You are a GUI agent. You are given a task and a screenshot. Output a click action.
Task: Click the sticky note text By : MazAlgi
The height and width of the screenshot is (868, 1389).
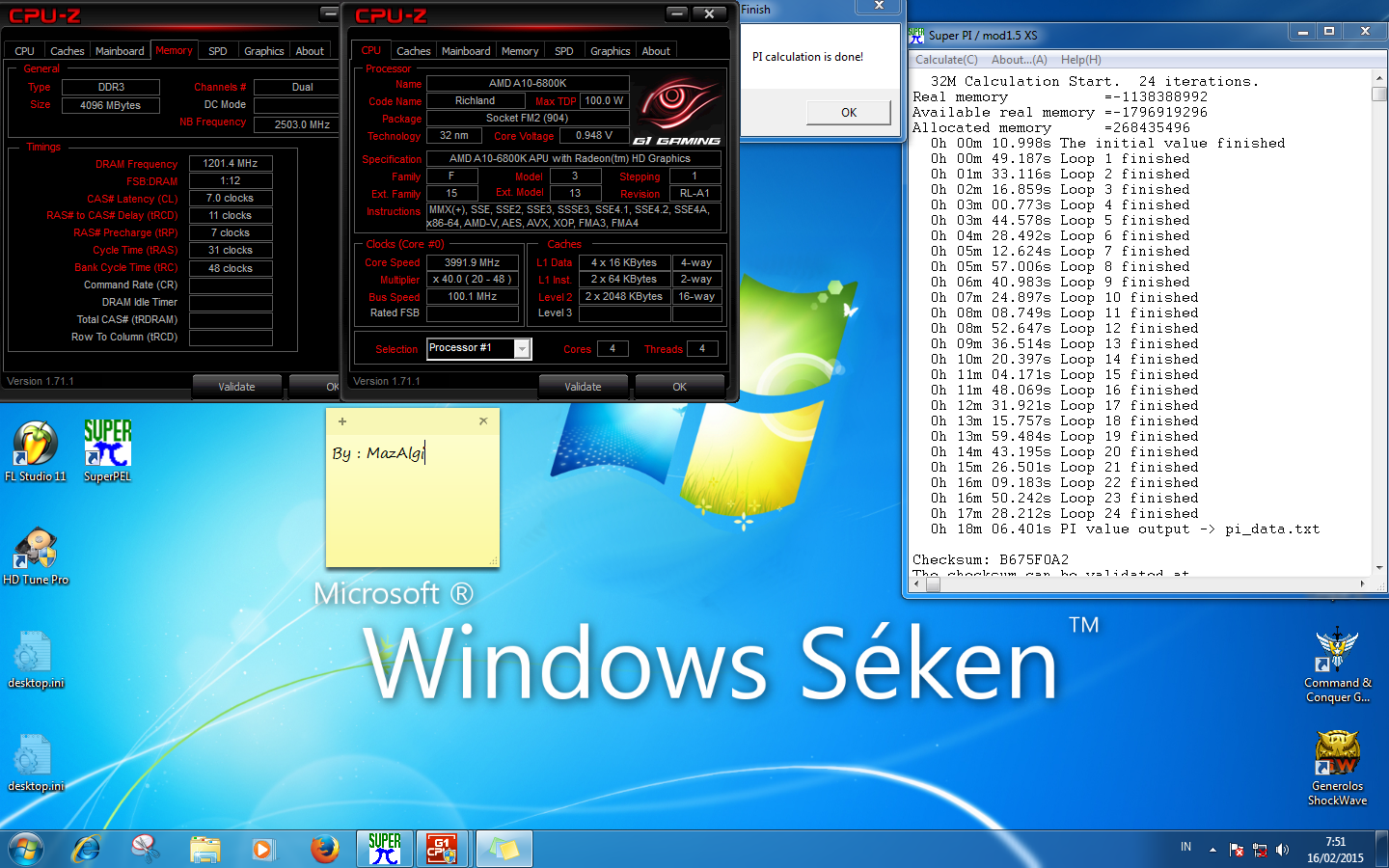coord(378,452)
